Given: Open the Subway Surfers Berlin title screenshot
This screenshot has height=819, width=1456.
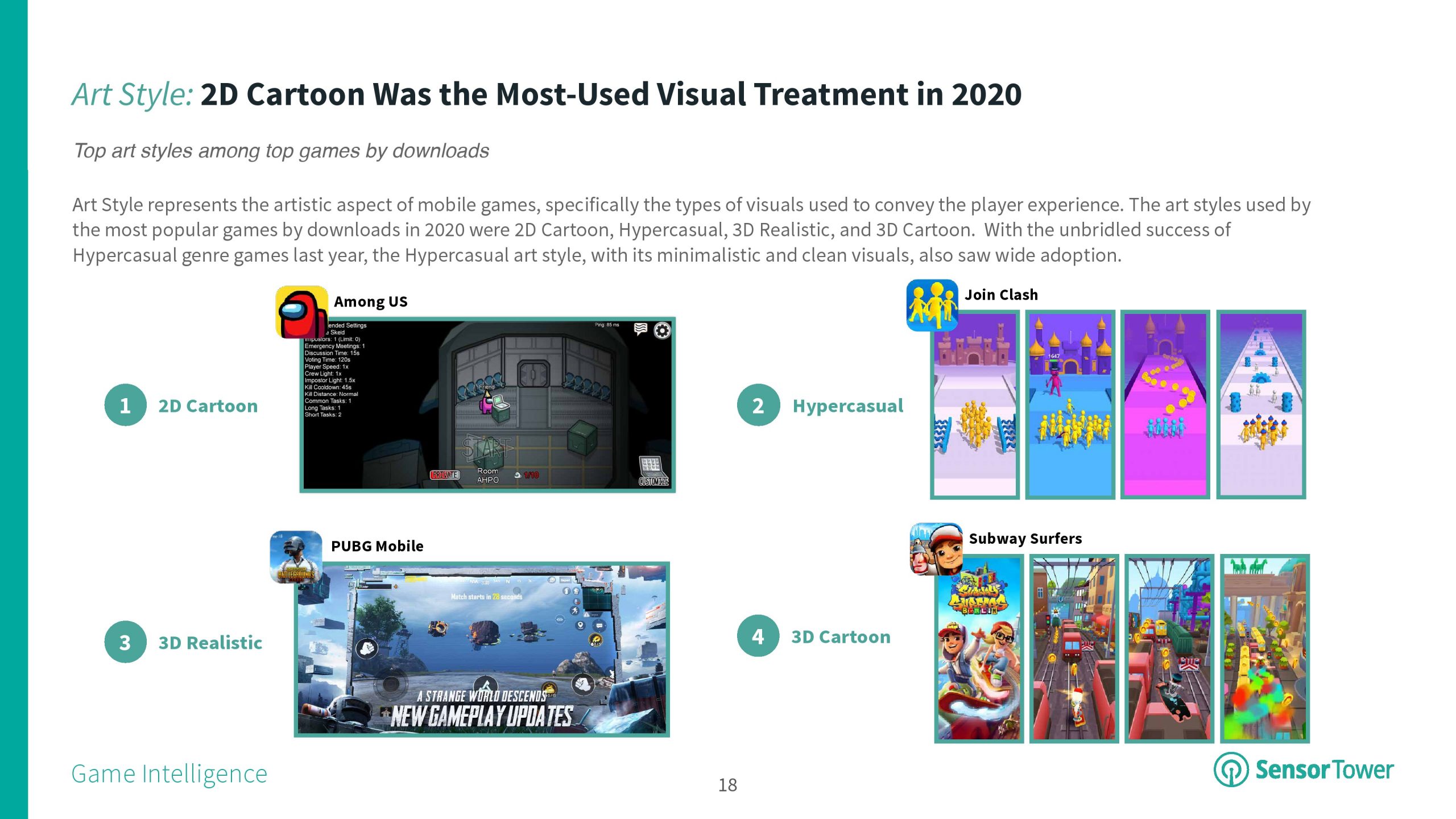Looking at the screenshot, I should point(978,649).
